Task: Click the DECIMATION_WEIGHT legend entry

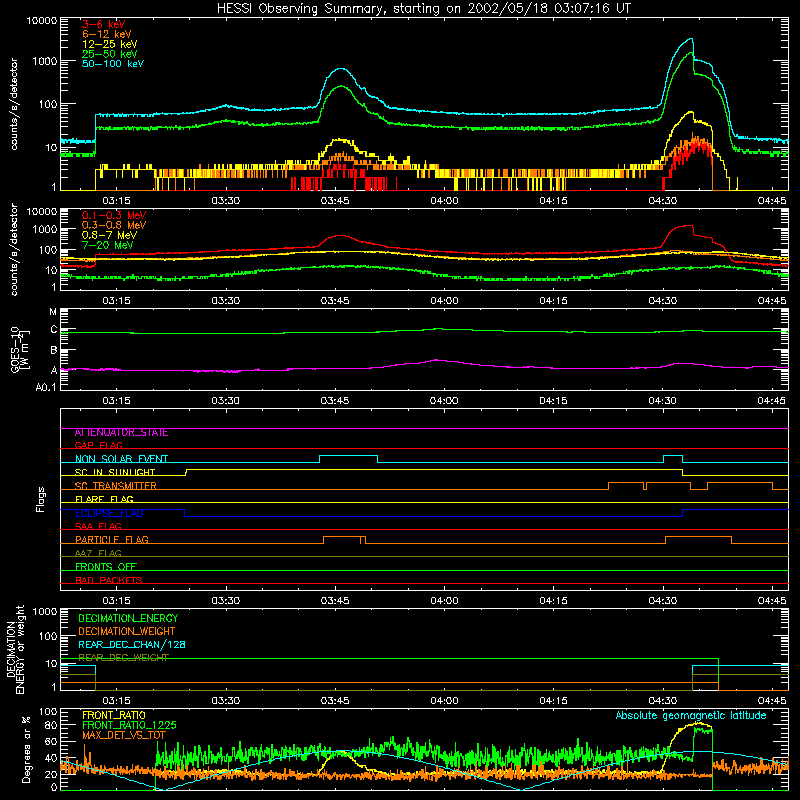Action: click(127, 631)
